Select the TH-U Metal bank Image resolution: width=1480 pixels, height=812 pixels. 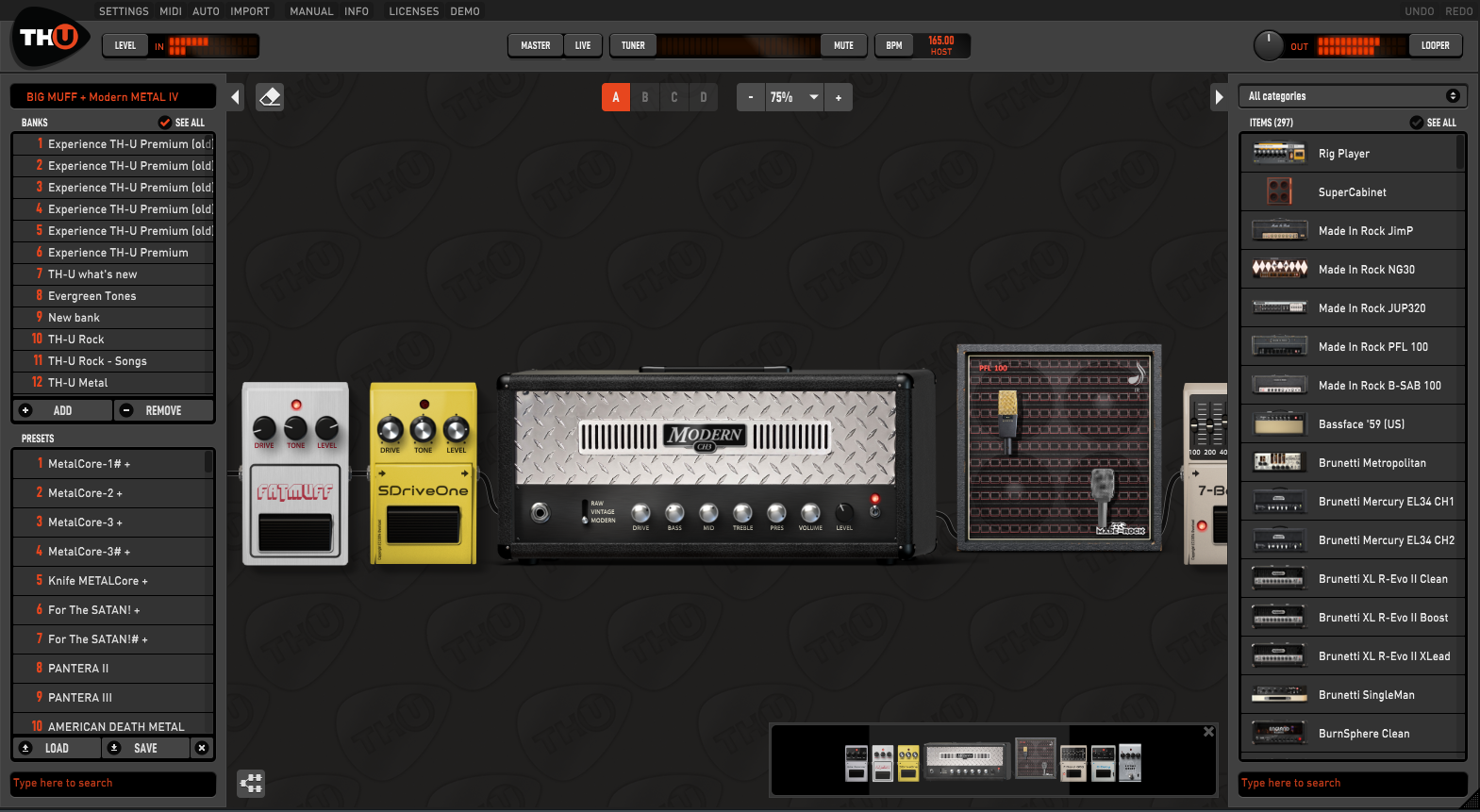113,382
